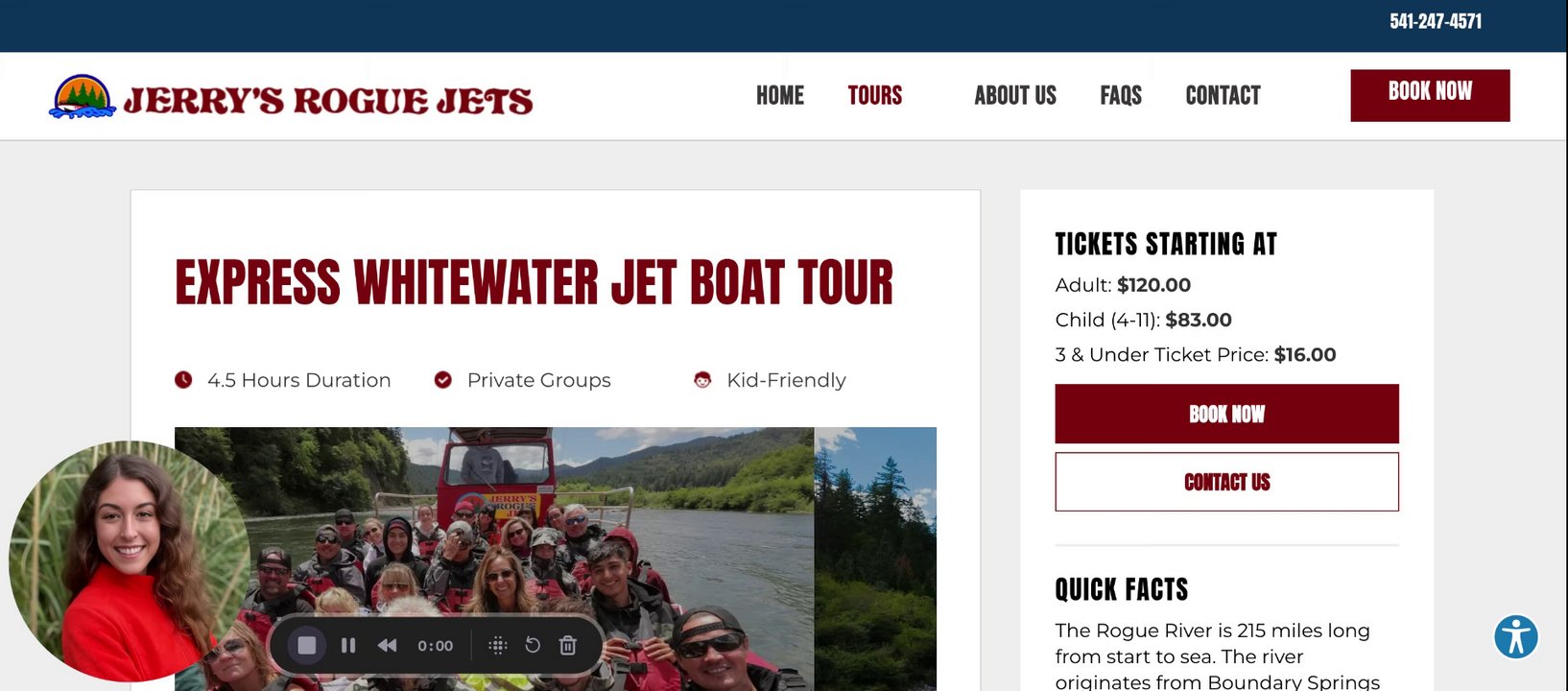Restart the recording with the circular arrow
The height and width of the screenshot is (691, 1568).
[533, 645]
